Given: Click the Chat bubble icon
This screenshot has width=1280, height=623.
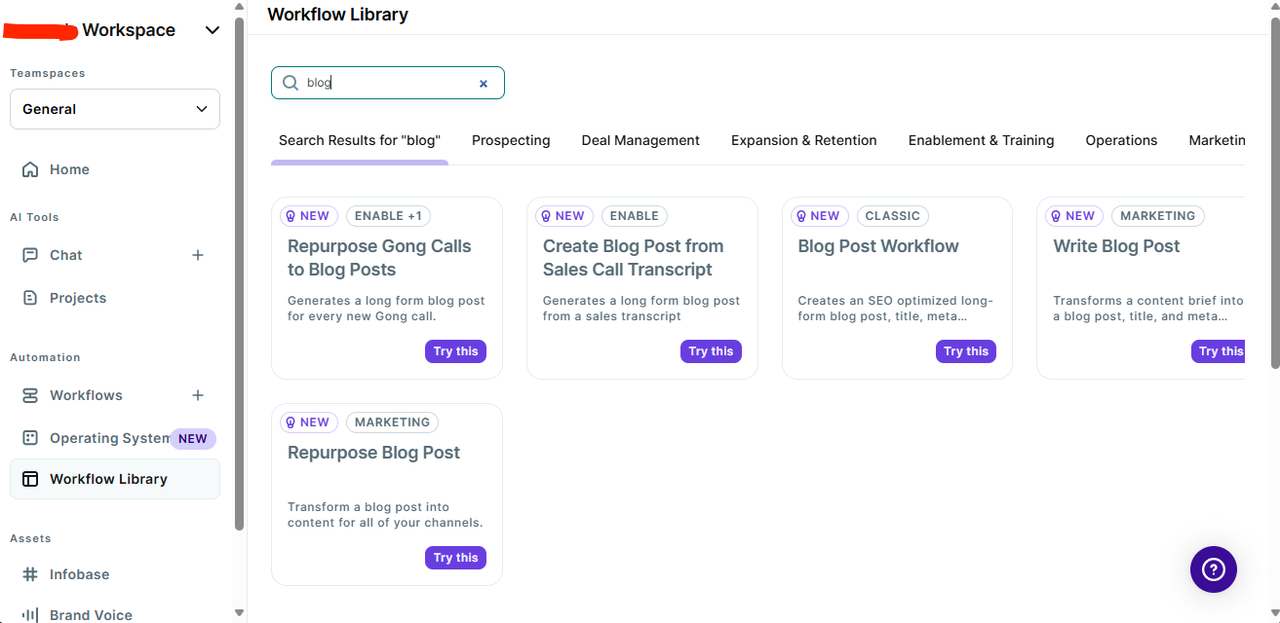Looking at the screenshot, I should (30, 255).
